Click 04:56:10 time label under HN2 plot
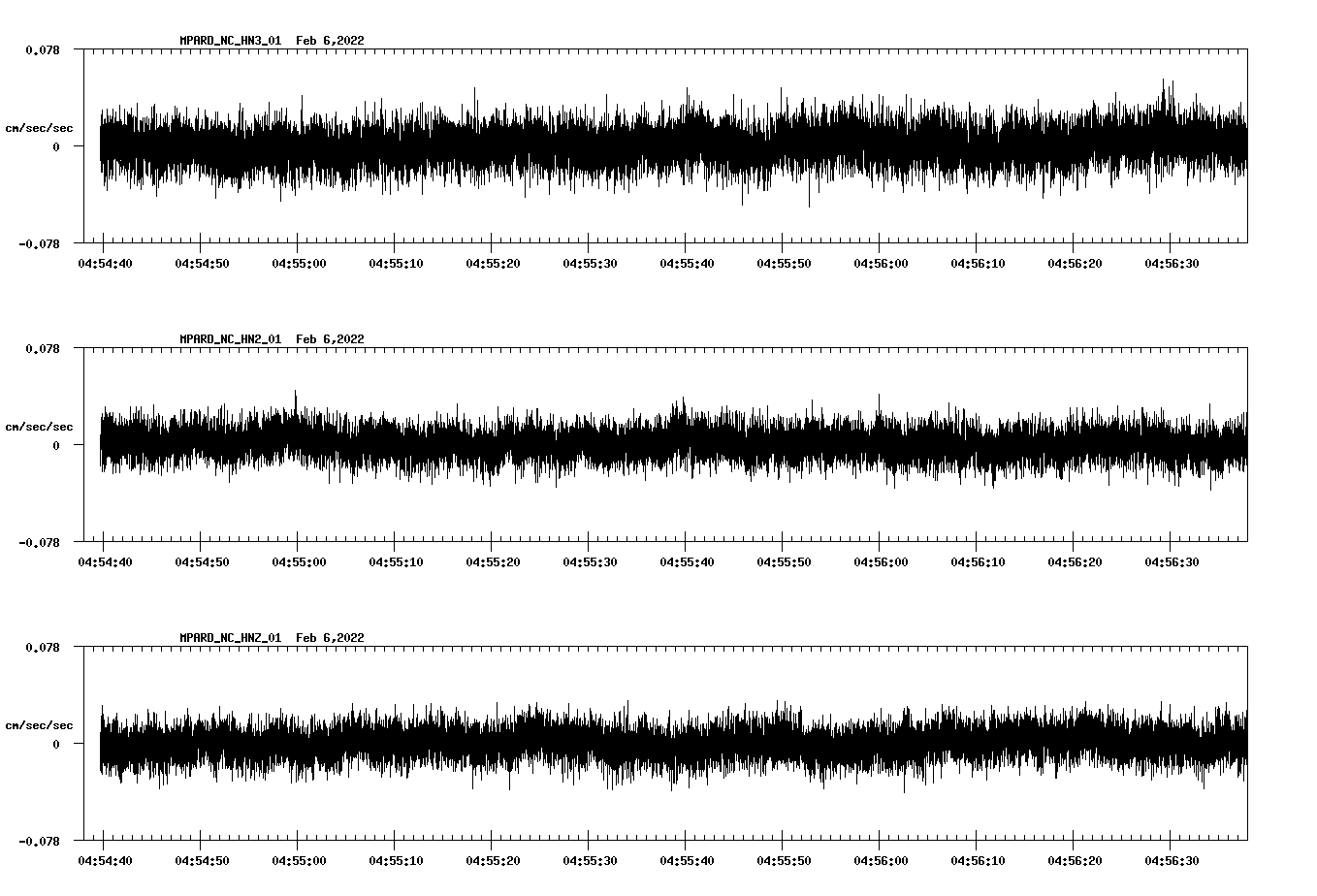The width and height of the screenshot is (1317, 896). tap(977, 562)
